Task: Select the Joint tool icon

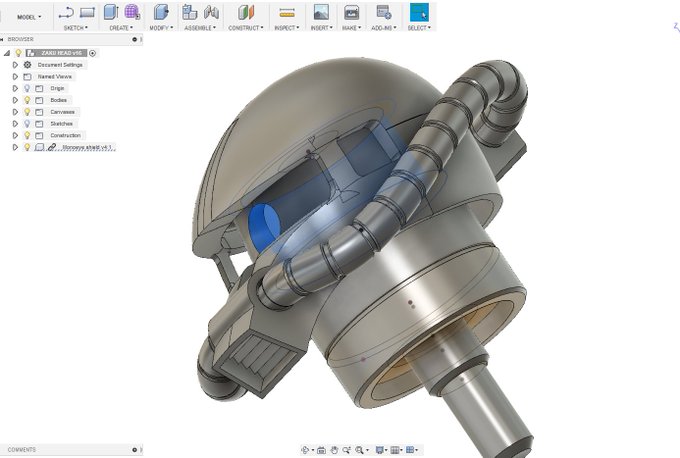Action: point(212,12)
